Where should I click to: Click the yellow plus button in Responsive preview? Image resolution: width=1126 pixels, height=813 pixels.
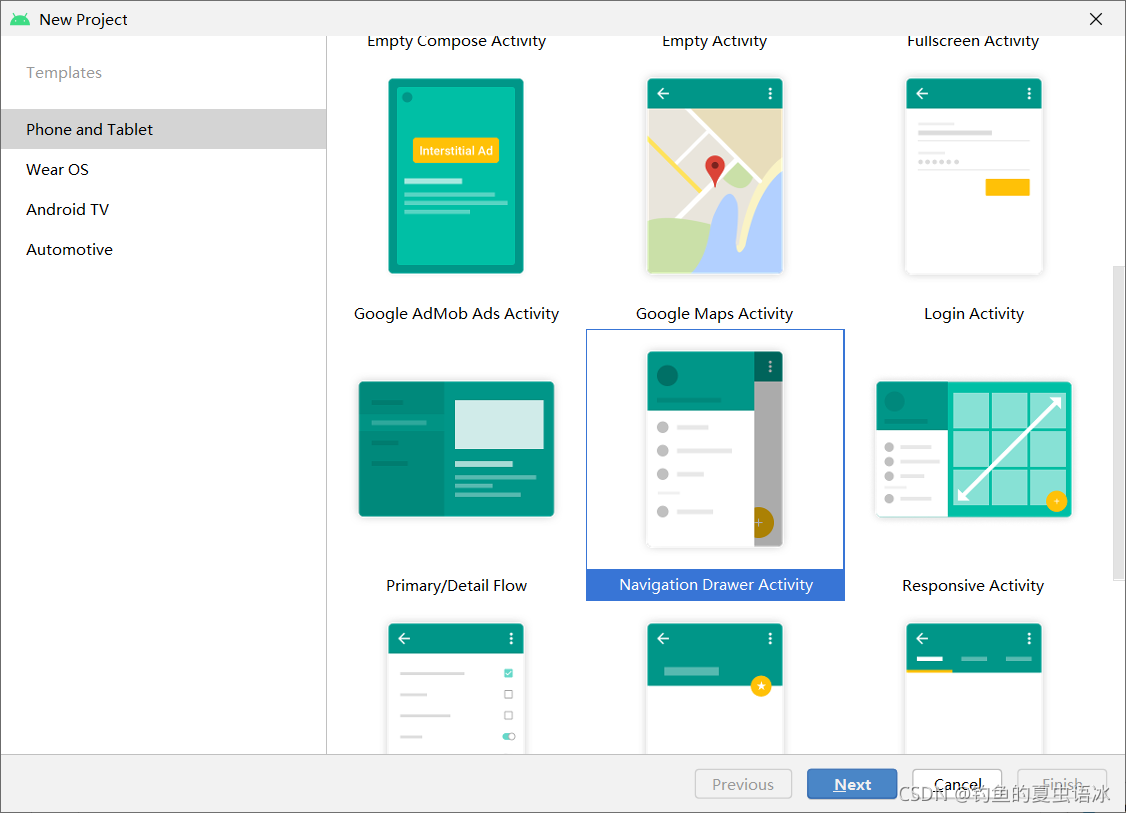click(1056, 501)
